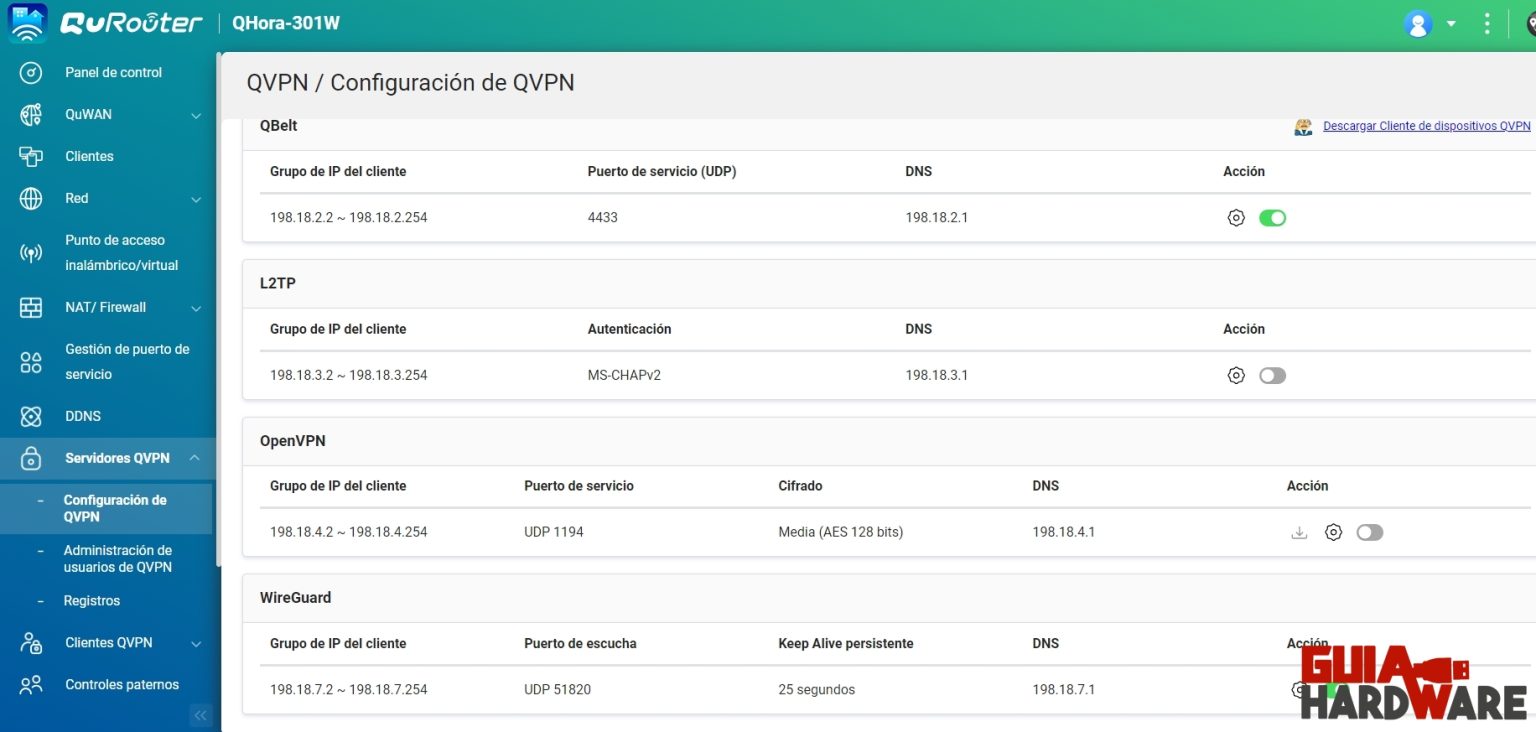Enable the OpenVPN server
The image size is (1536, 732).
click(x=1369, y=532)
